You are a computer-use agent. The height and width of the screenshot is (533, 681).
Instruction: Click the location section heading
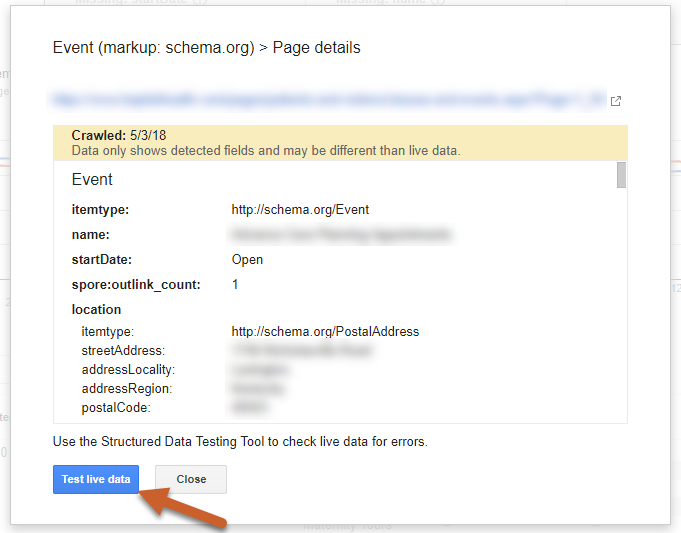[96, 310]
